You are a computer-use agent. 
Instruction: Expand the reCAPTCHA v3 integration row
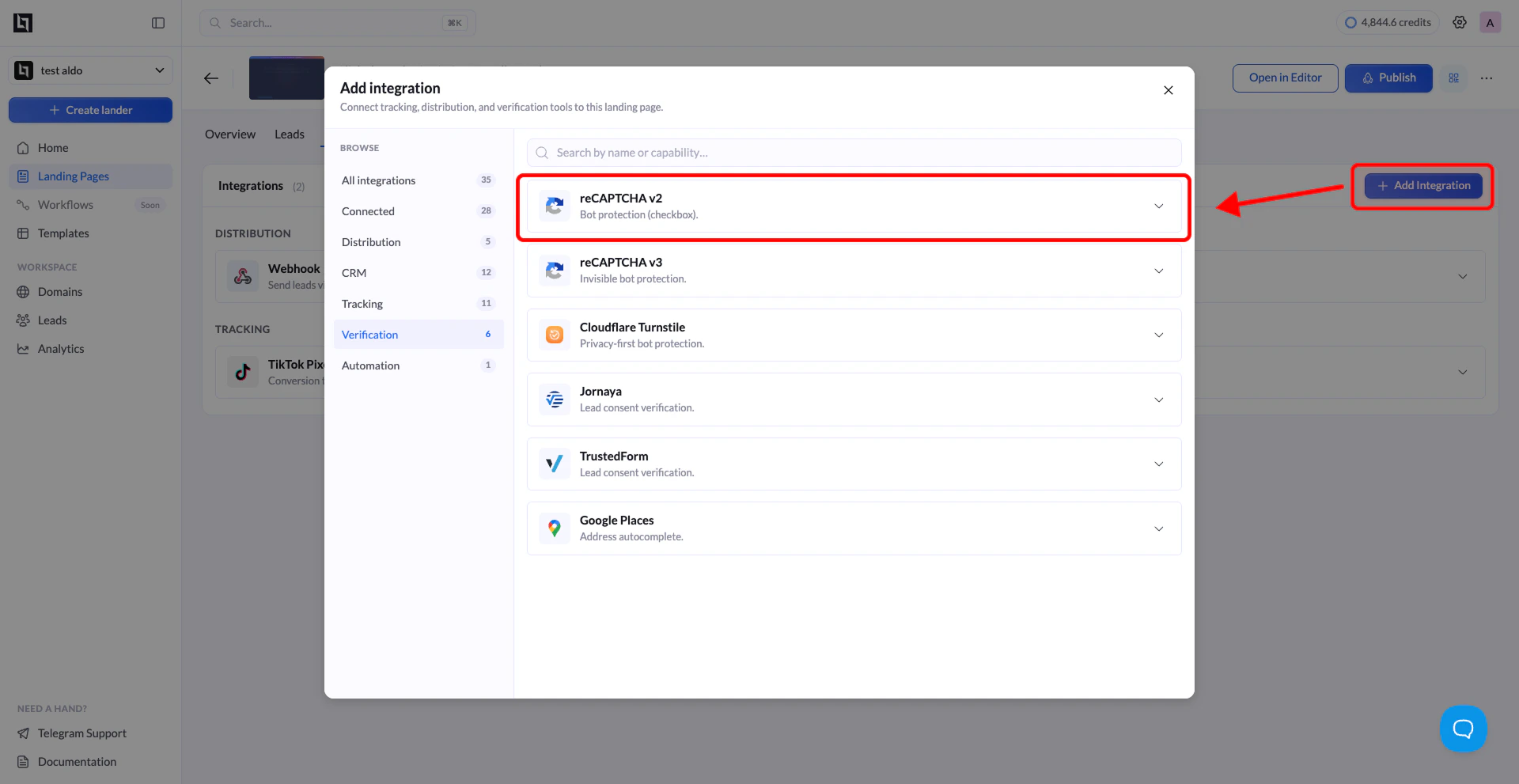click(x=1159, y=271)
